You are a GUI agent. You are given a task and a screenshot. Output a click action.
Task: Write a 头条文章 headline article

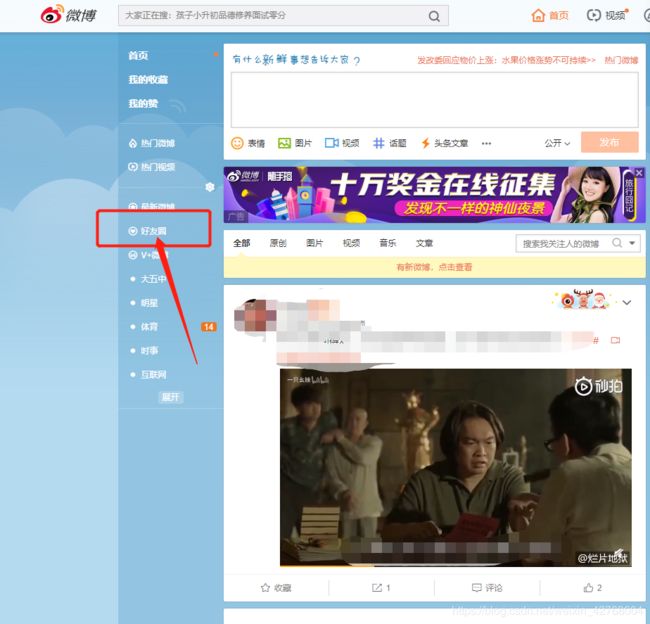point(444,143)
